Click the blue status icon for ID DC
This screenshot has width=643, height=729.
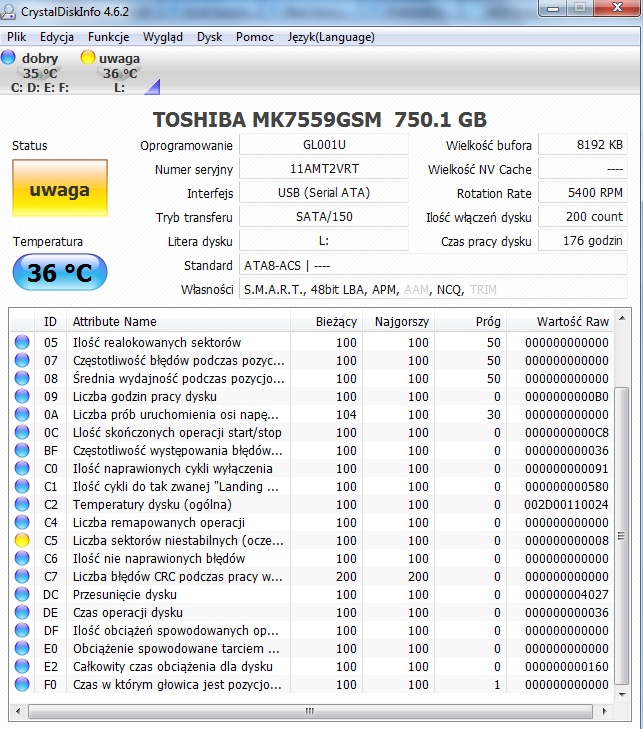click(22, 594)
